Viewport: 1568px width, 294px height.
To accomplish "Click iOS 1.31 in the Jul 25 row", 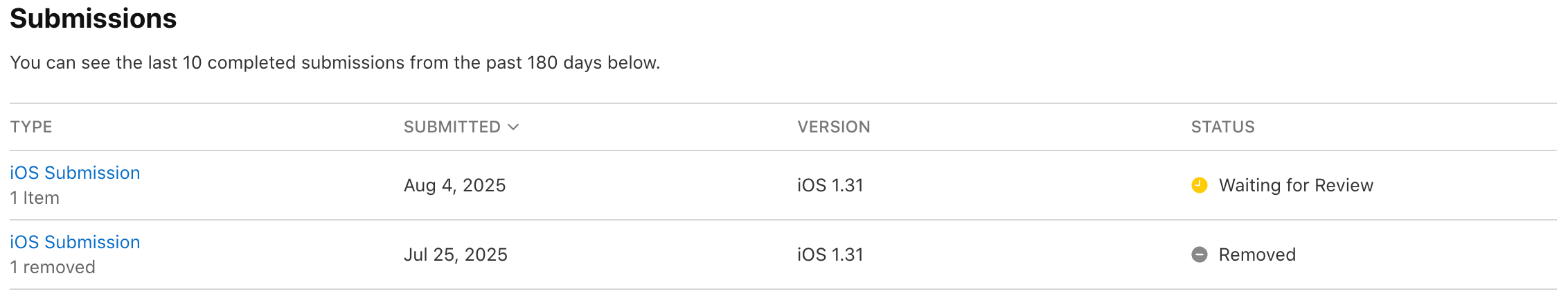I will tap(830, 254).
